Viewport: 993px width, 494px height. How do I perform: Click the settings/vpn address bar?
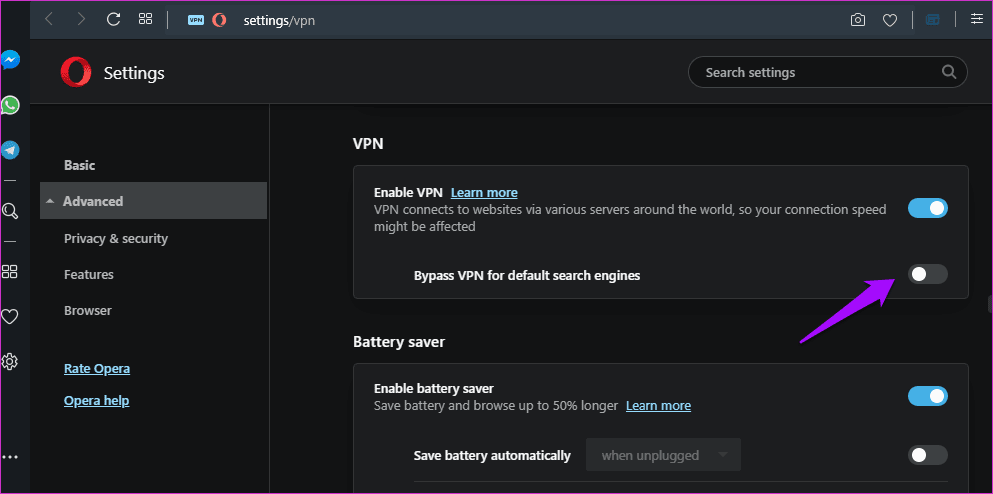279,20
